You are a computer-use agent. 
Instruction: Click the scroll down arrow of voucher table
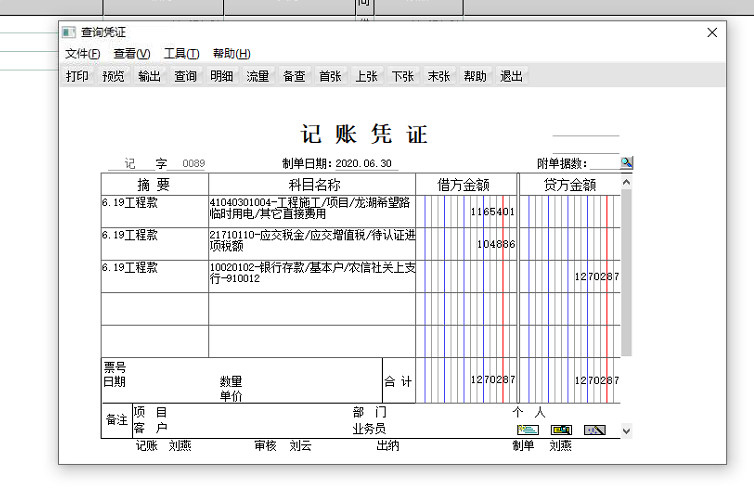tap(626, 431)
